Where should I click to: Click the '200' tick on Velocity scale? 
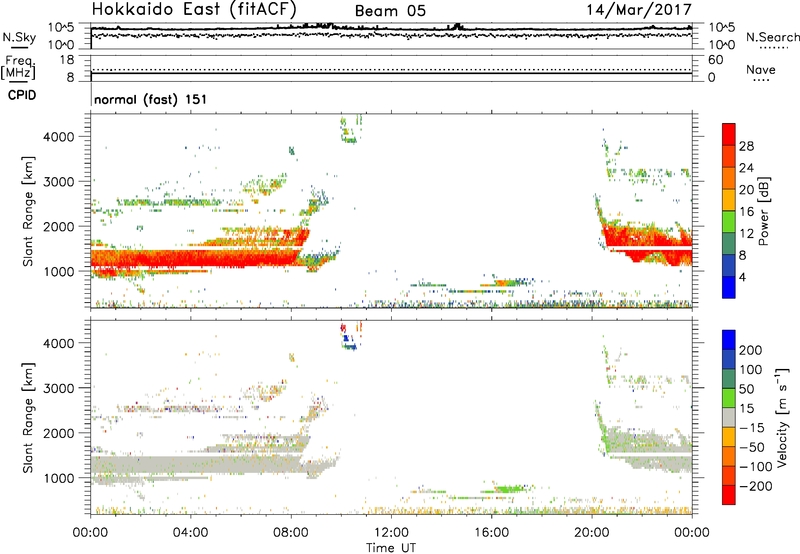[x=751, y=350]
